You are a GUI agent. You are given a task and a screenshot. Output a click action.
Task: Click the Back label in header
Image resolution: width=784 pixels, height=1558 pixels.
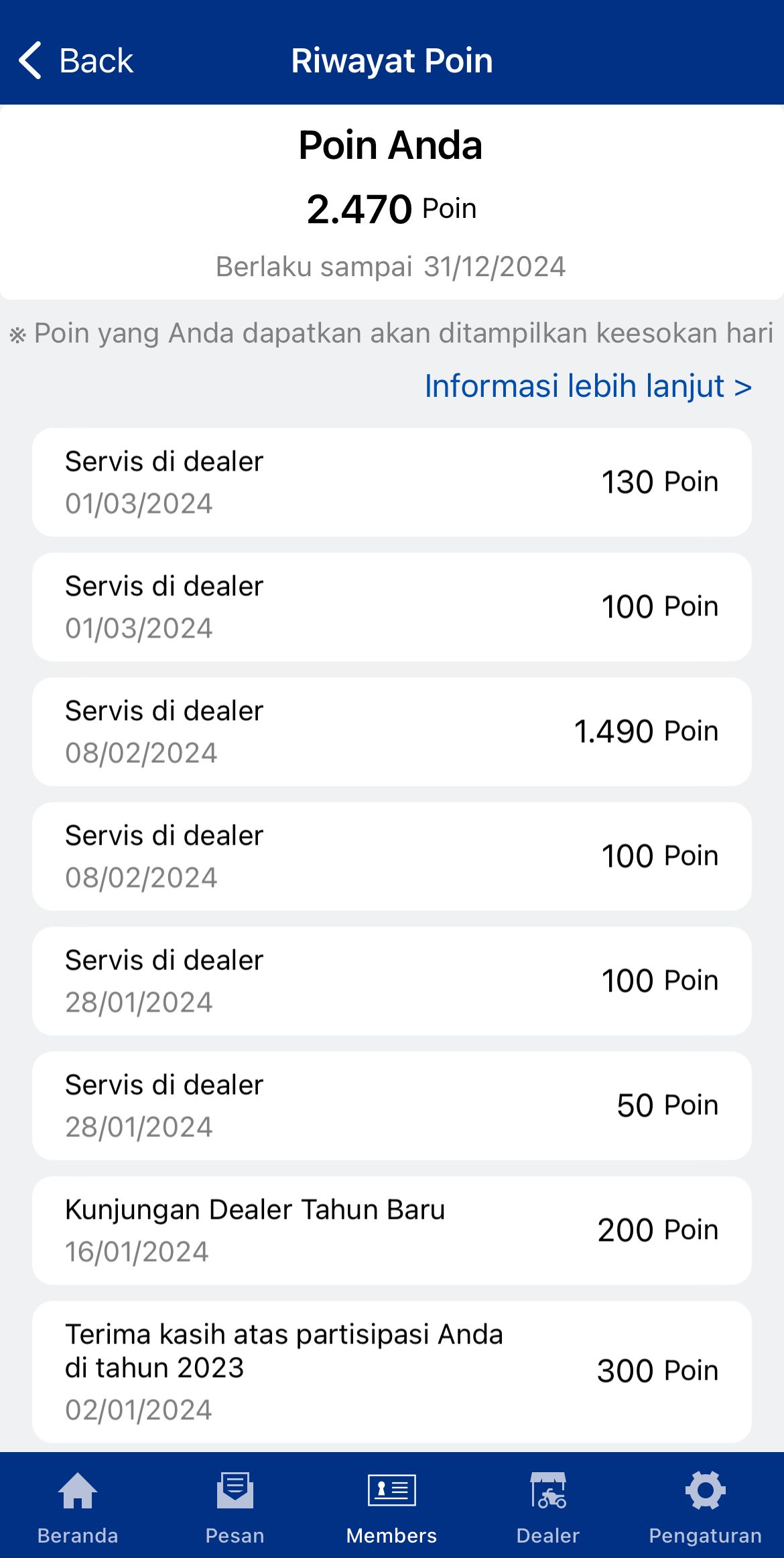tap(96, 61)
